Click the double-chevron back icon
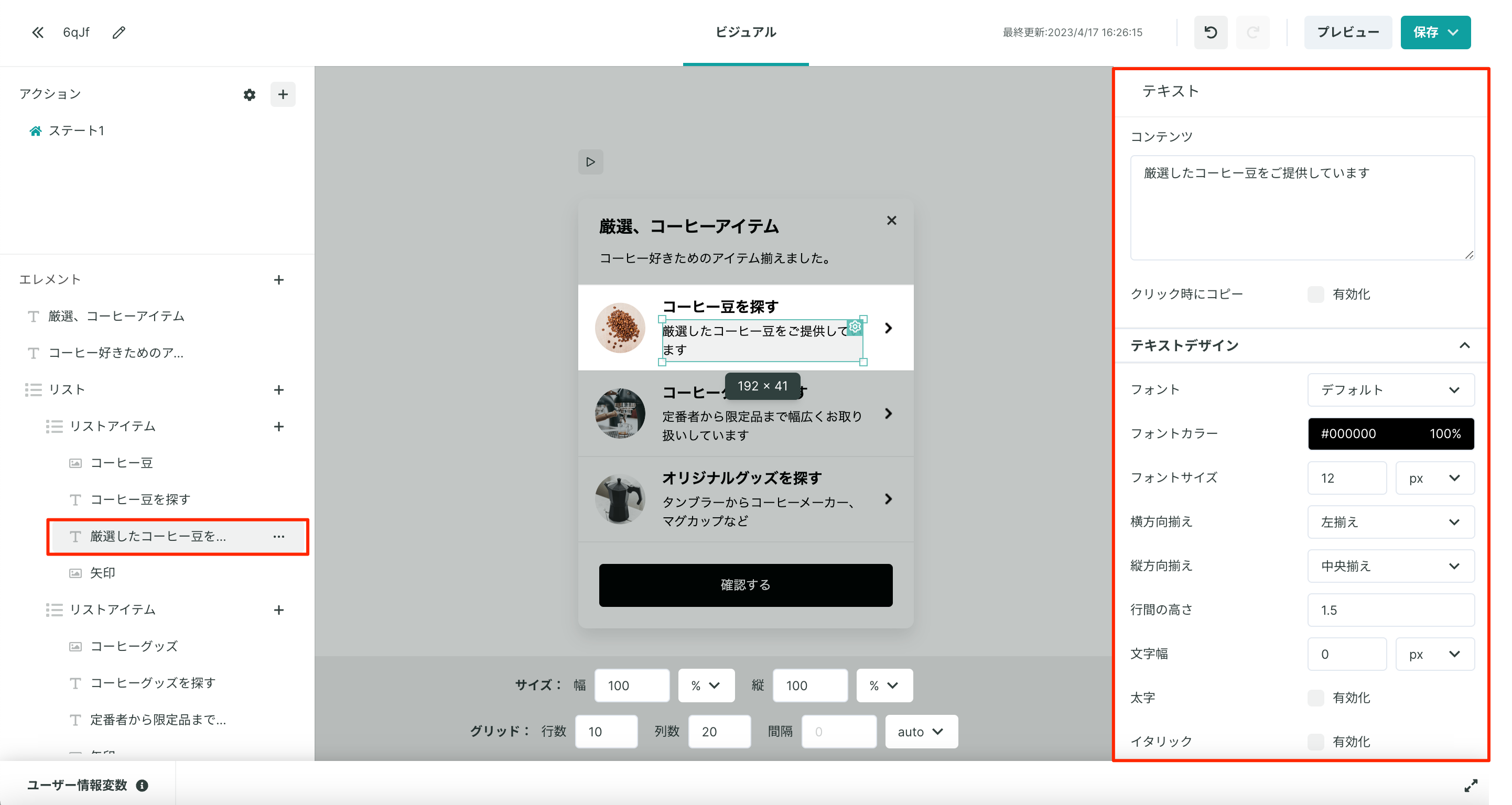Screen dimensions: 1512x805 point(38,32)
